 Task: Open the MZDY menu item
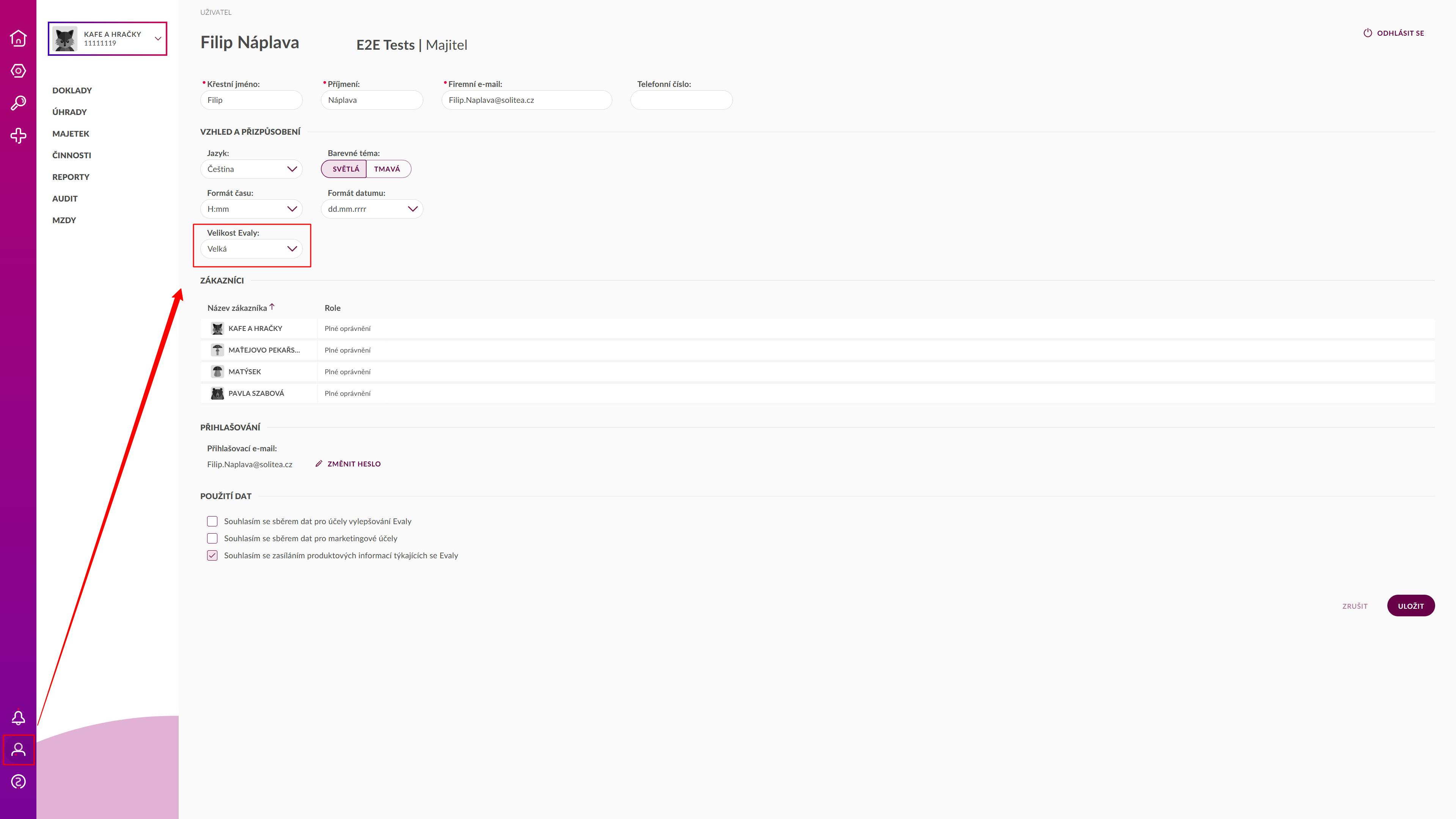coord(64,220)
